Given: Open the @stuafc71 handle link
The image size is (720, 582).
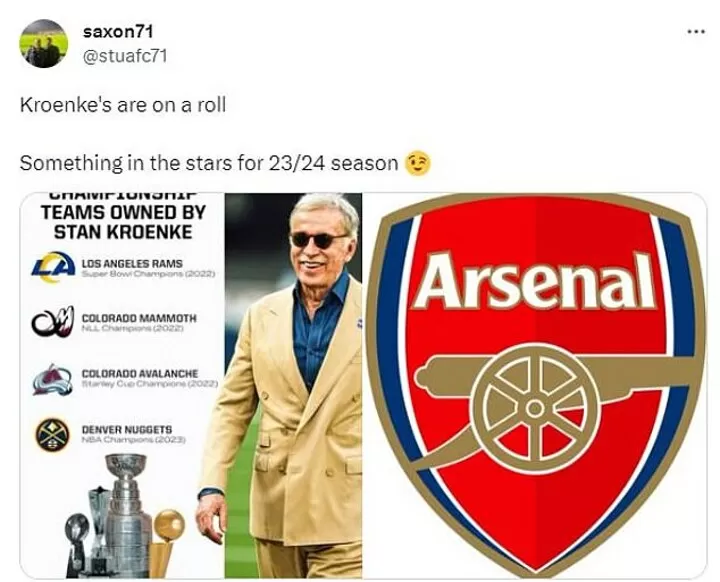Looking at the screenshot, I should point(125,56).
